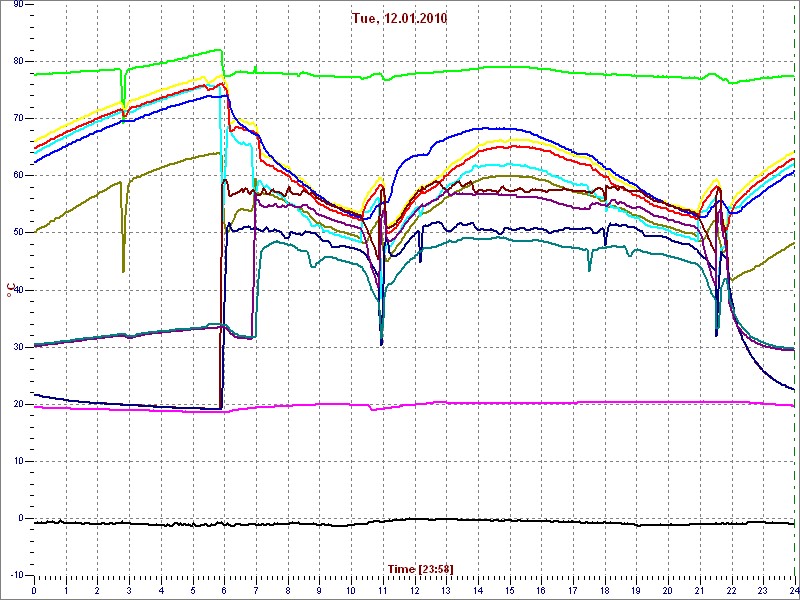The width and height of the screenshot is (800, 600).
Task: Select the 50 label on temperature axis
Action: click(16, 233)
